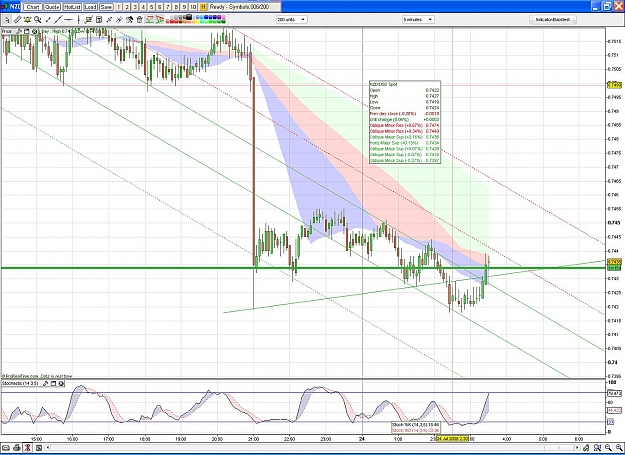Click the Price panel window icon

(x=27, y=31)
